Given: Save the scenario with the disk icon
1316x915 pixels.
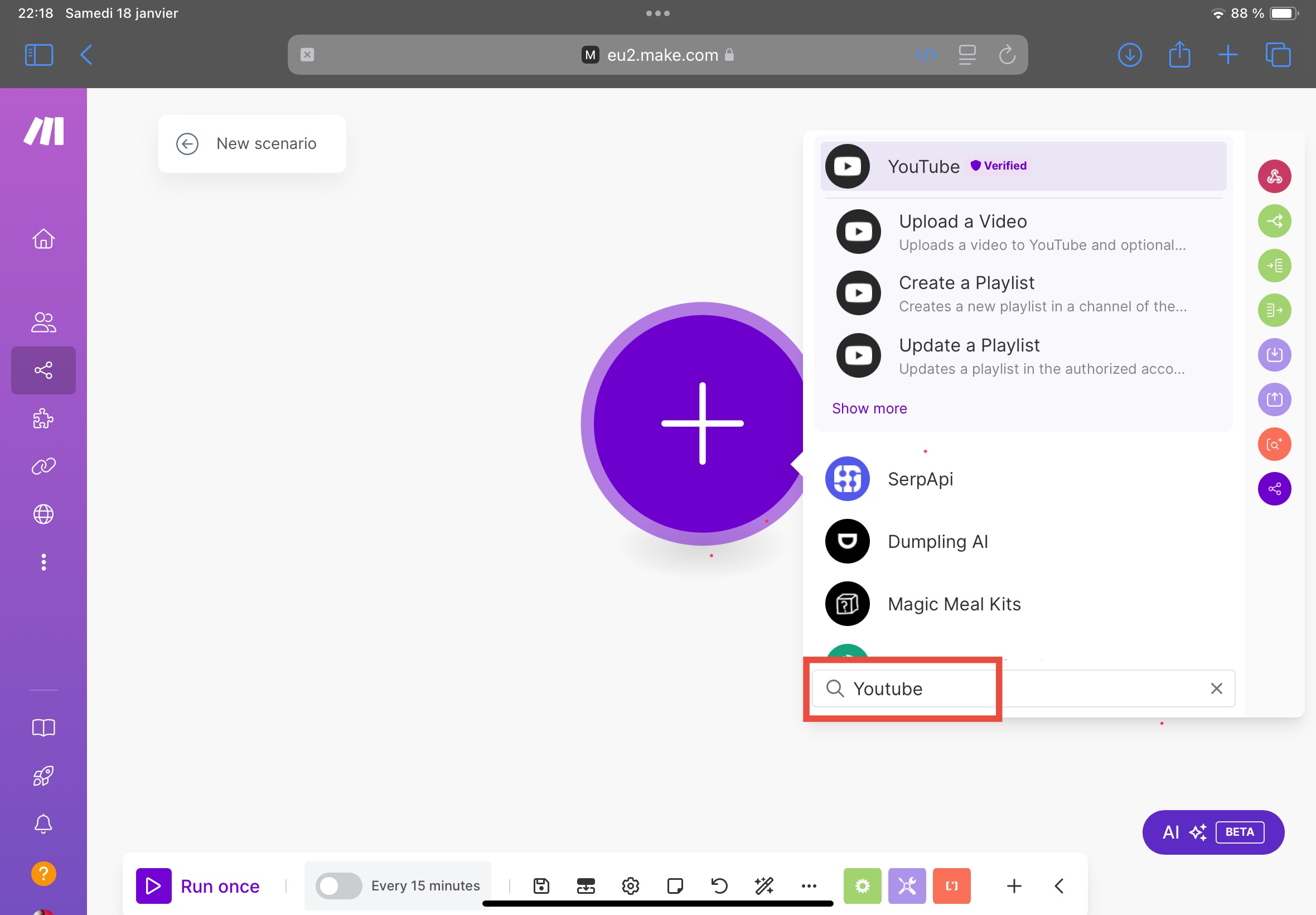Looking at the screenshot, I should [x=541, y=886].
